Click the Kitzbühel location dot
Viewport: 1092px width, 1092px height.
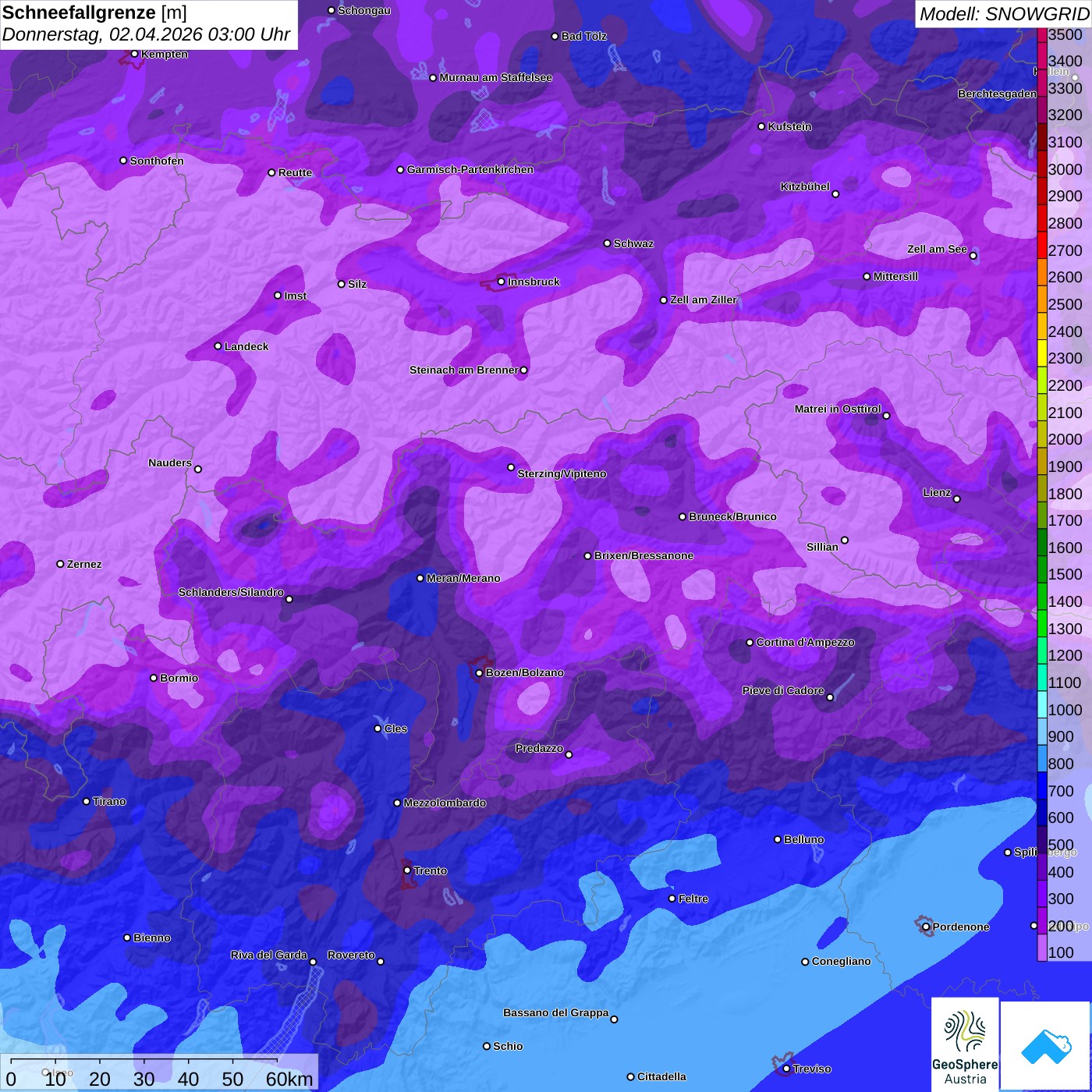point(835,194)
